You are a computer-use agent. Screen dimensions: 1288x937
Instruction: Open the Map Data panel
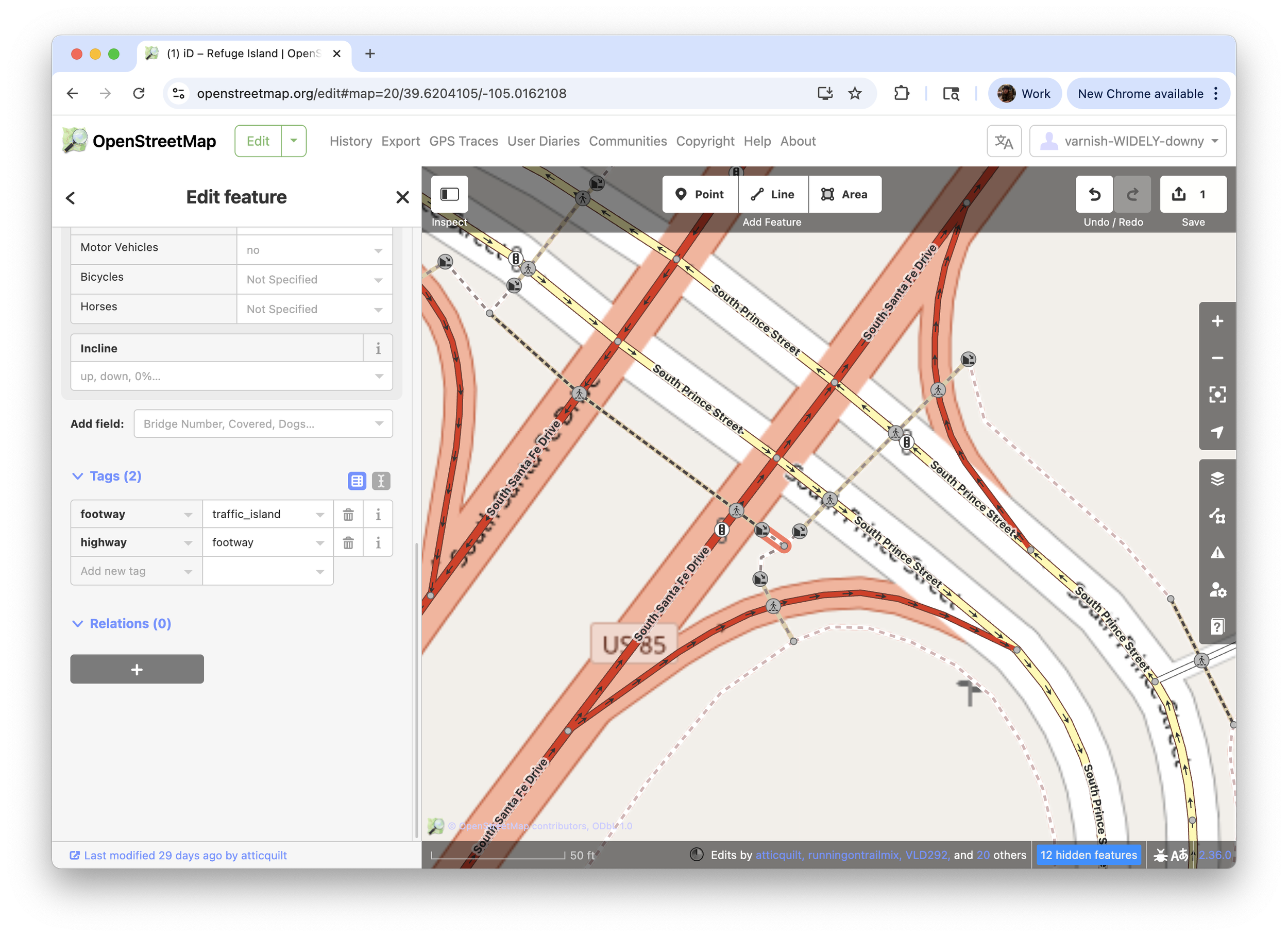(x=1217, y=516)
